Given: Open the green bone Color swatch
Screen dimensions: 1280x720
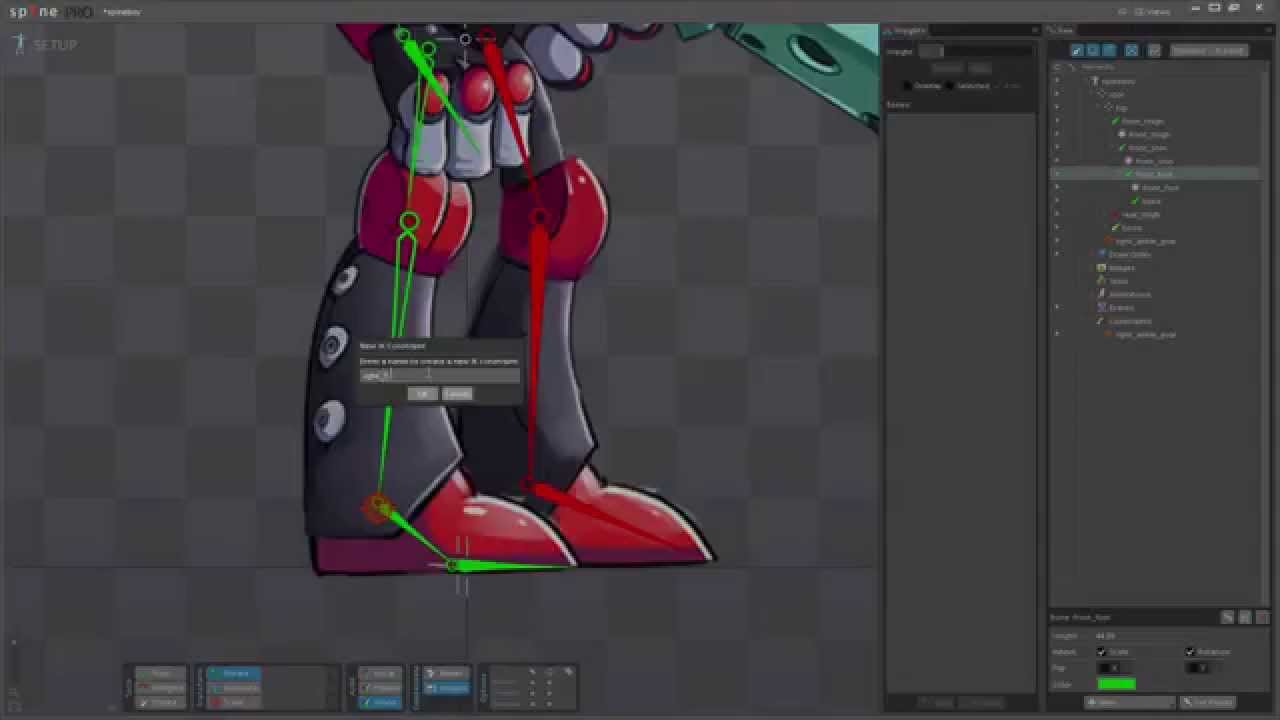Looking at the screenshot, I should 1116,684.
